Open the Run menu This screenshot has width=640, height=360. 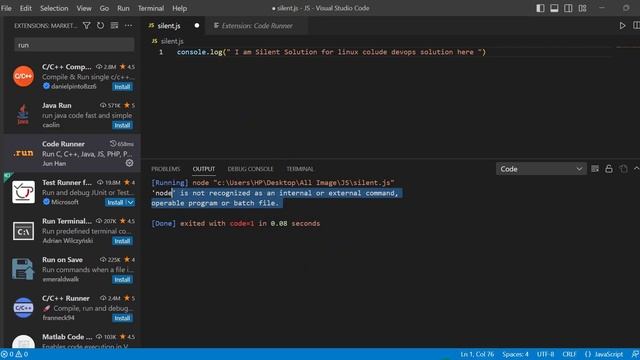click(123, 8)
